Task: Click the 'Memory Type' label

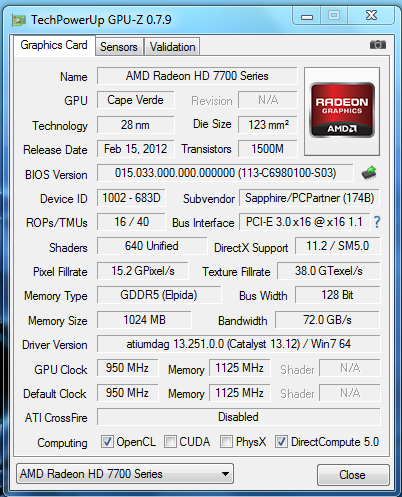Action: pos(56,296)
